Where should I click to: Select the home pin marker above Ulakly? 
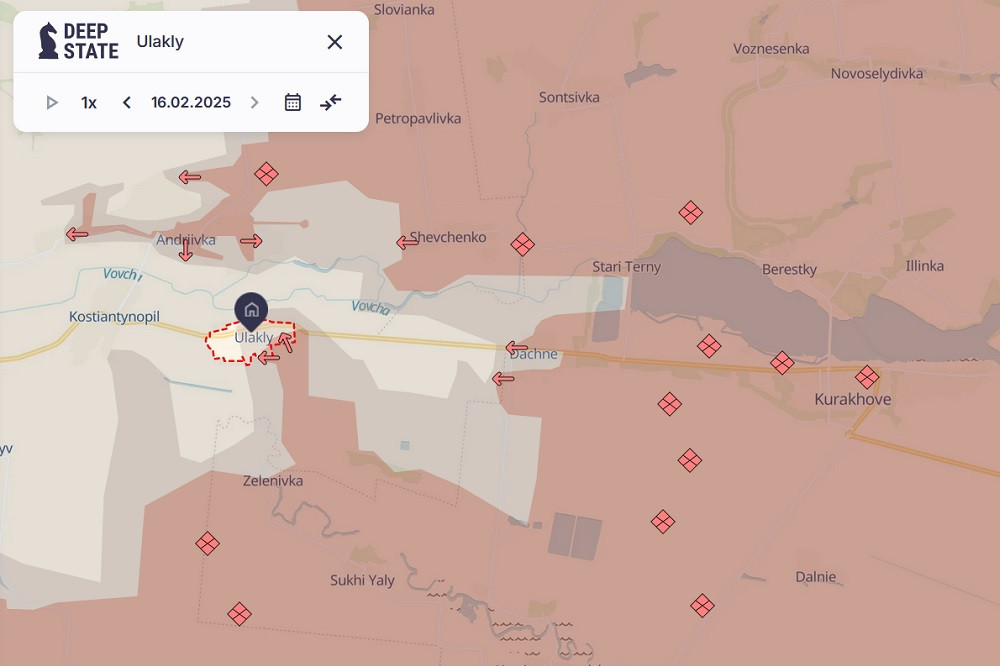251,310
